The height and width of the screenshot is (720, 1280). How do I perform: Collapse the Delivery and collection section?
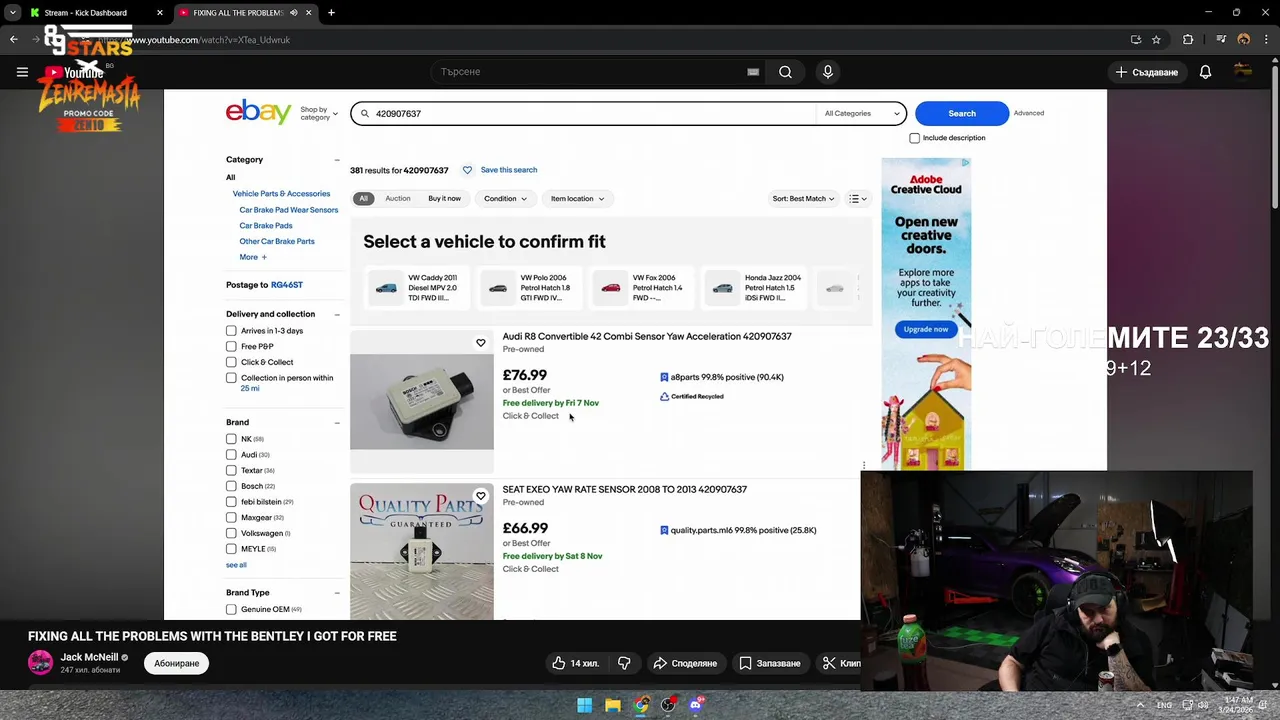point(337,314)
